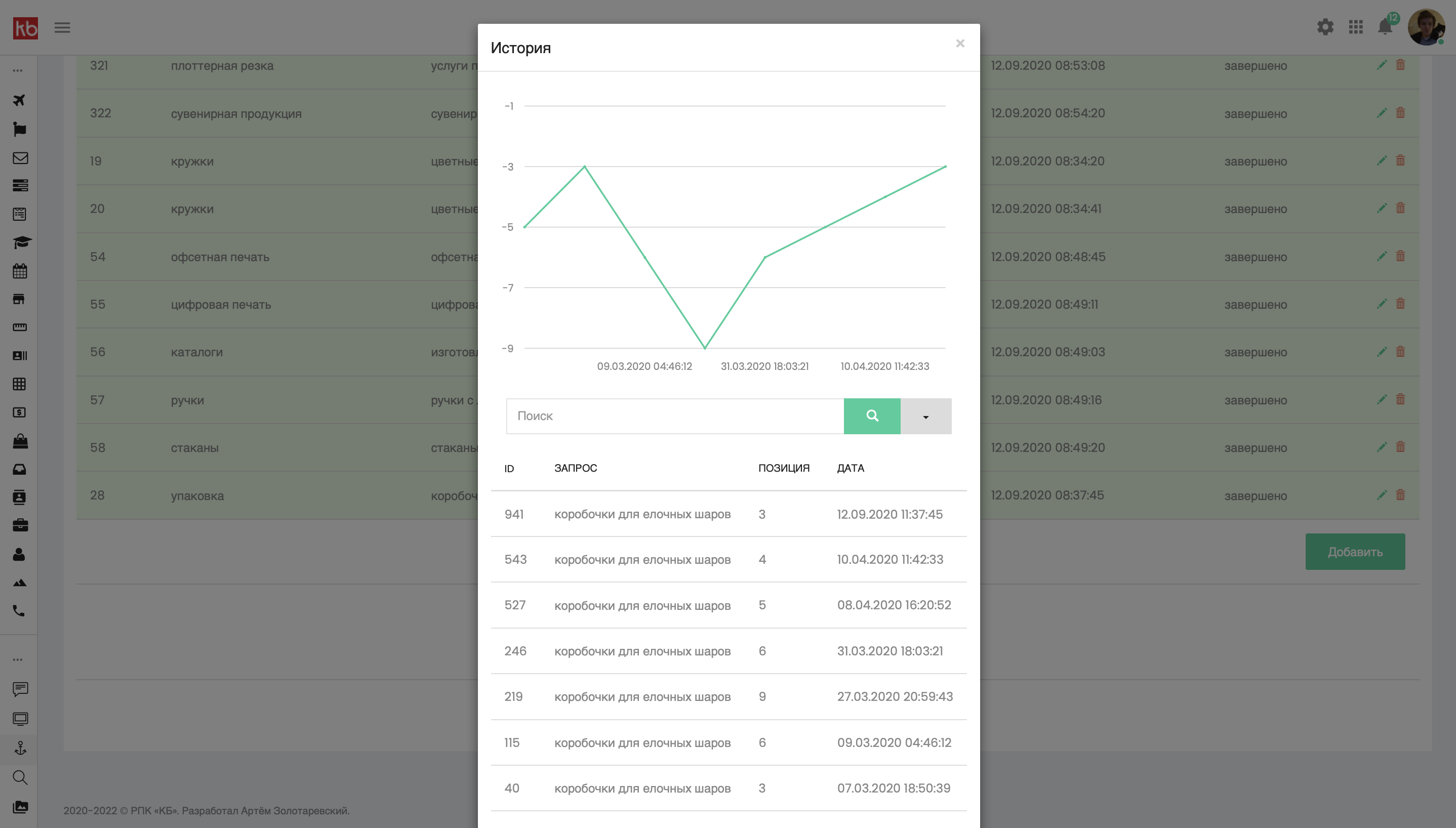This screenshot has width=1456, height=828.
Task: Select history row with ID 219
Action: click(x=729, y=696)
